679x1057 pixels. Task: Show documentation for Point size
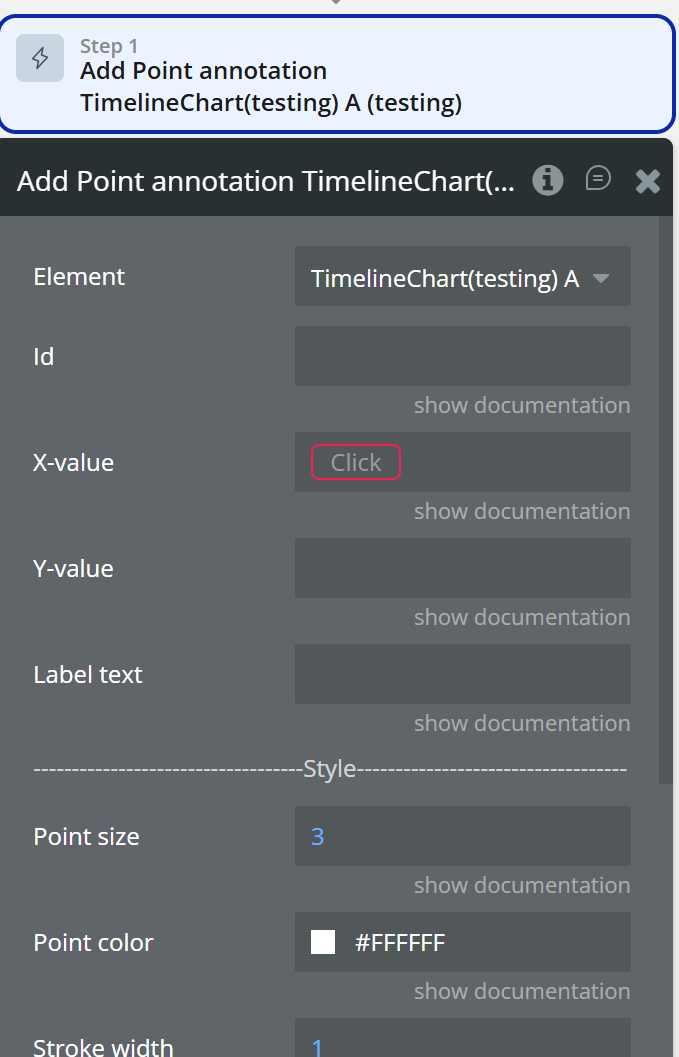point(522,885)
